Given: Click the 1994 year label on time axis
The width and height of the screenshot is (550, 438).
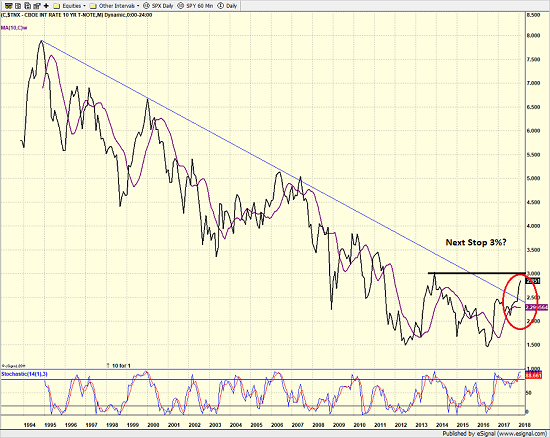Looking at the screenshot, I should coord(29,425).
